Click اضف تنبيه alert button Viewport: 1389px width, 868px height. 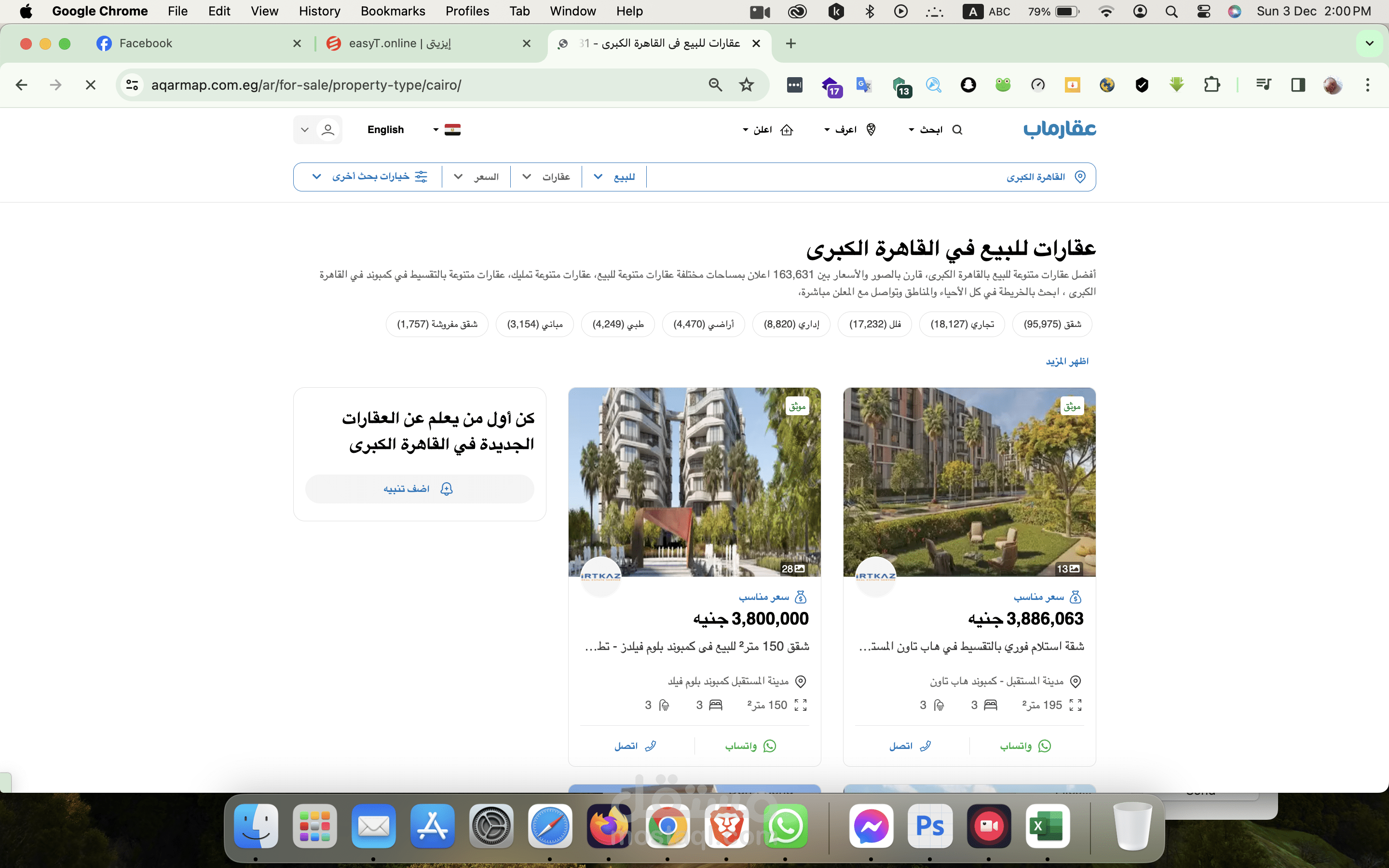tap(420, 488)
